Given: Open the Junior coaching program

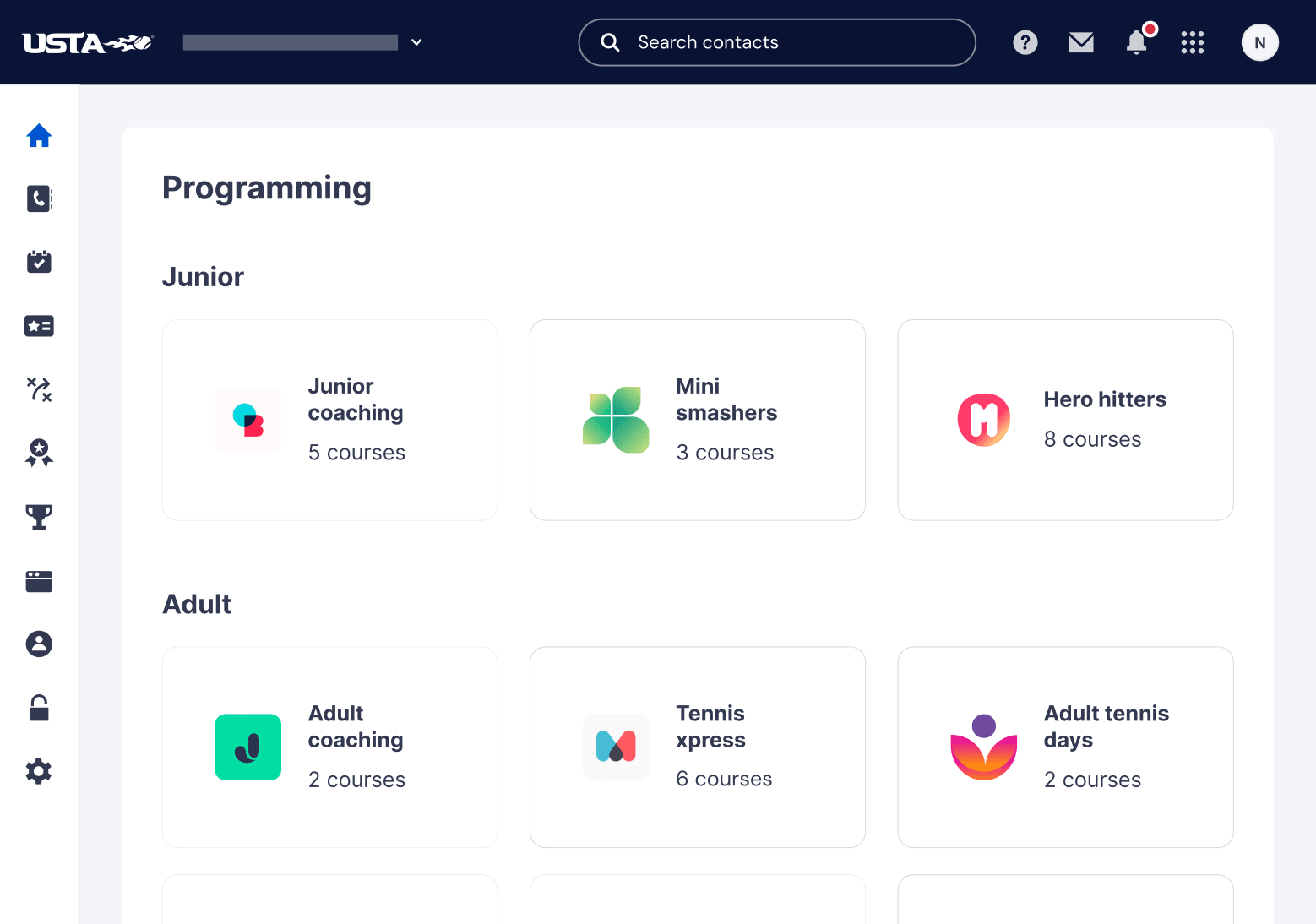Looking at the screenshot, I should pyautogui.click(x=329, y=420).
